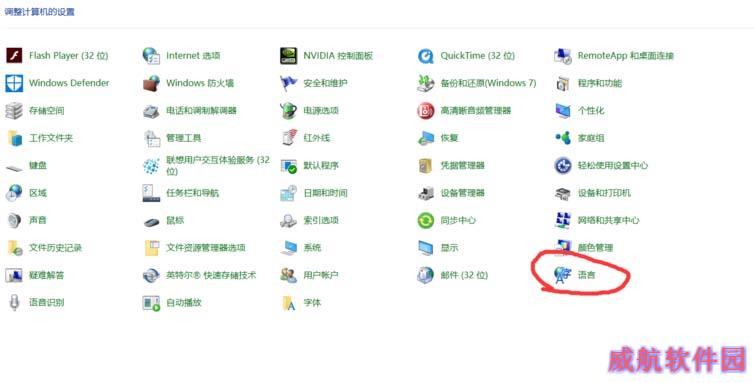Open the 默认程序 icon
This screenshot has width=754, height=383.
289,166
